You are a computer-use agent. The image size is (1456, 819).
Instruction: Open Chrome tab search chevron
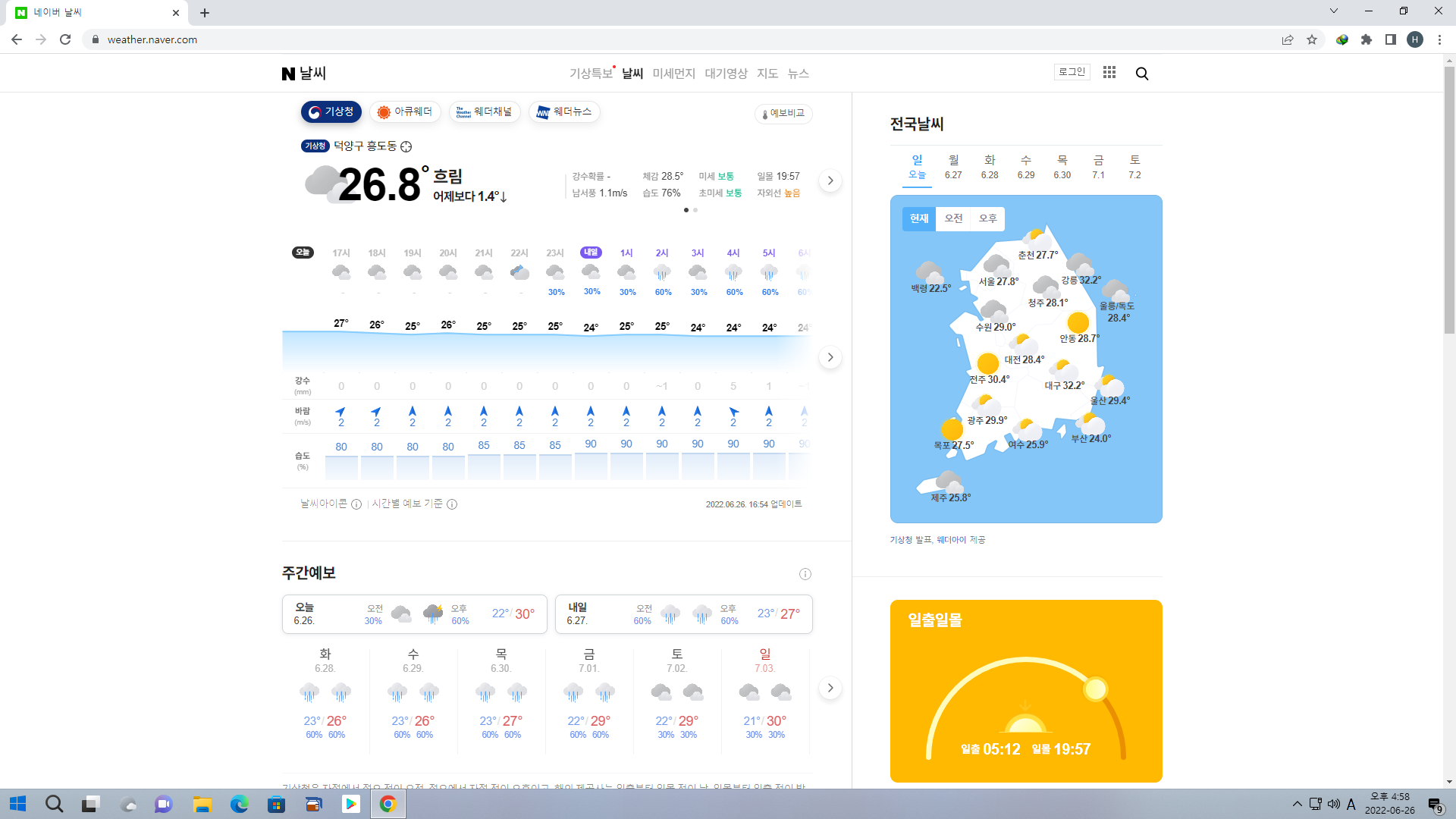tap(1334, 11)
